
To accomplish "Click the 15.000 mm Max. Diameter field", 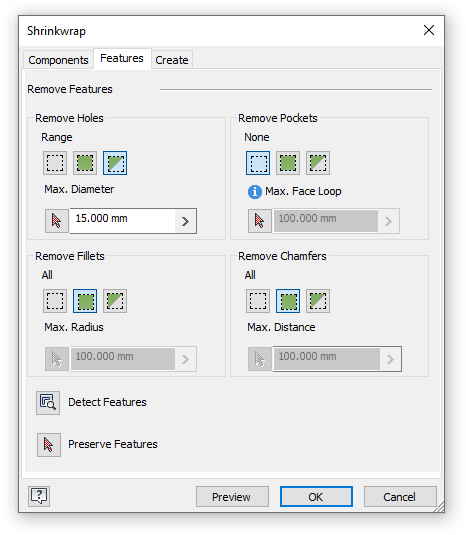I will [x=122, y=221].
